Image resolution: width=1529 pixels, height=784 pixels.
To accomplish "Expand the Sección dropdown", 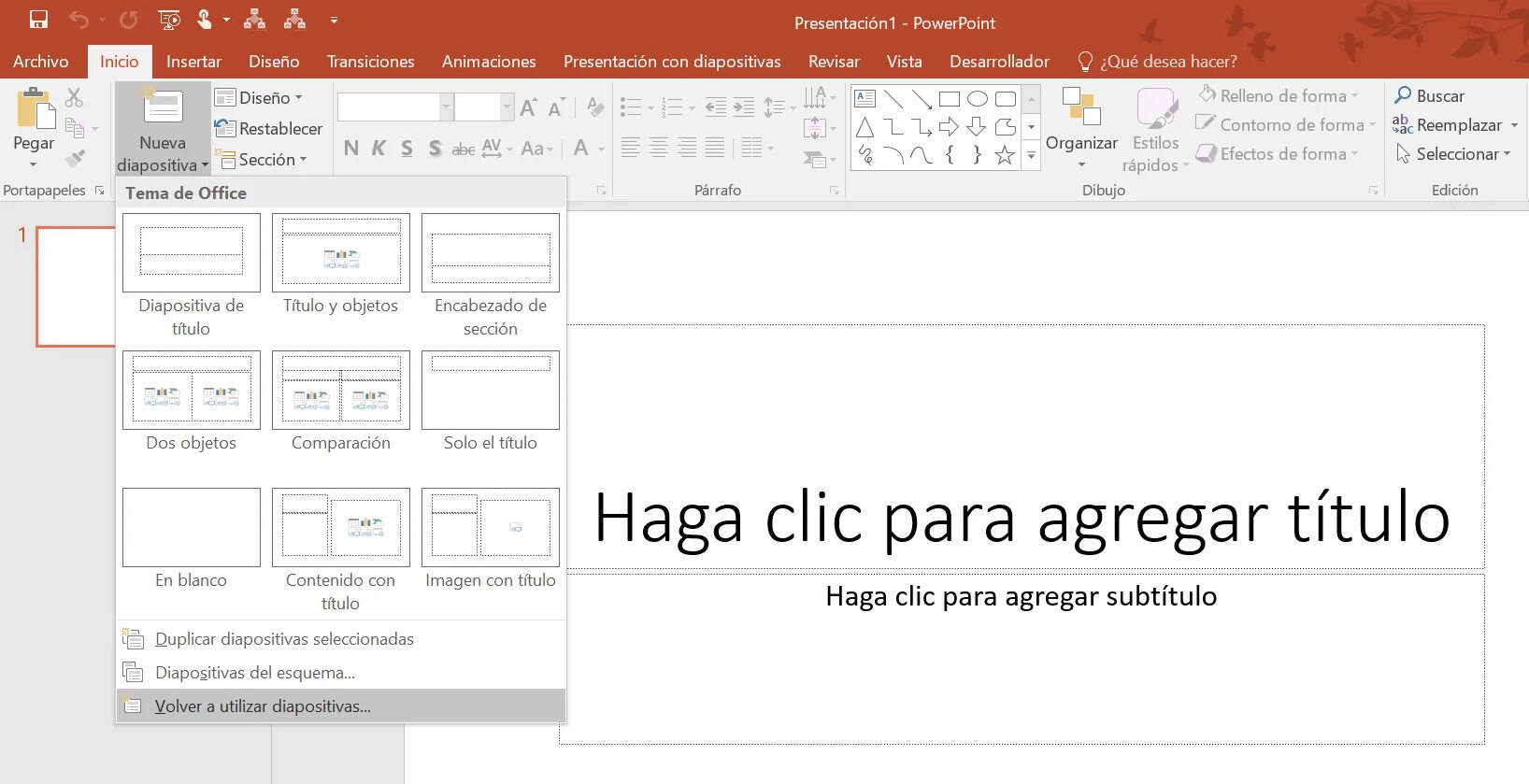I will click(261, 160).
